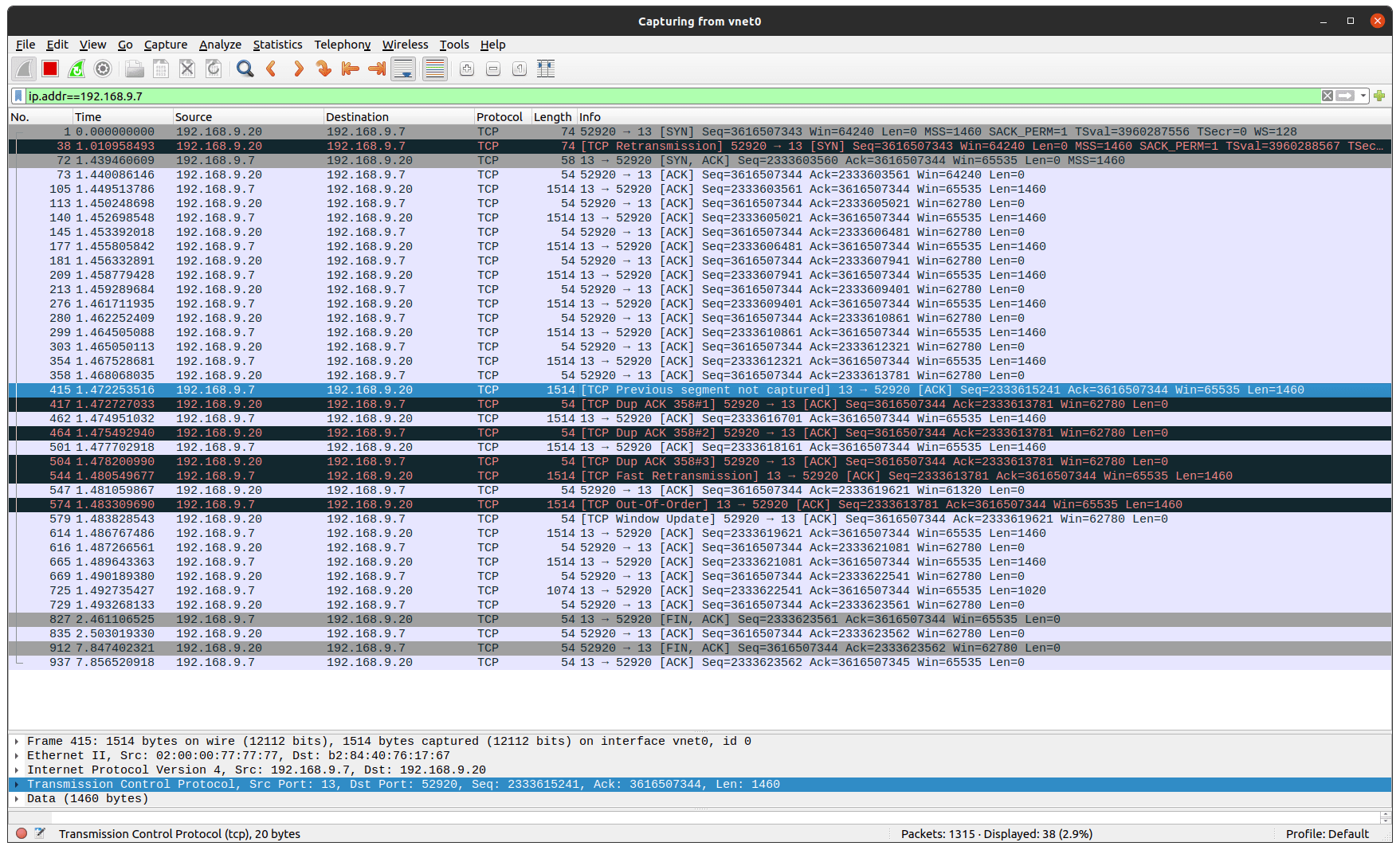Open the Find Packet magnifier tool
Viewport: 1400px width, 850px height.
coord(245,69)
